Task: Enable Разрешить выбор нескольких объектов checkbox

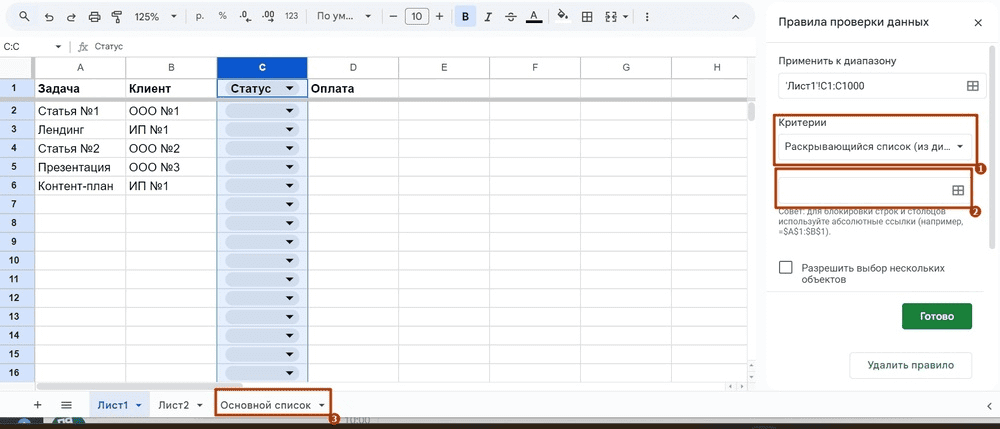Action: point(786,267)
